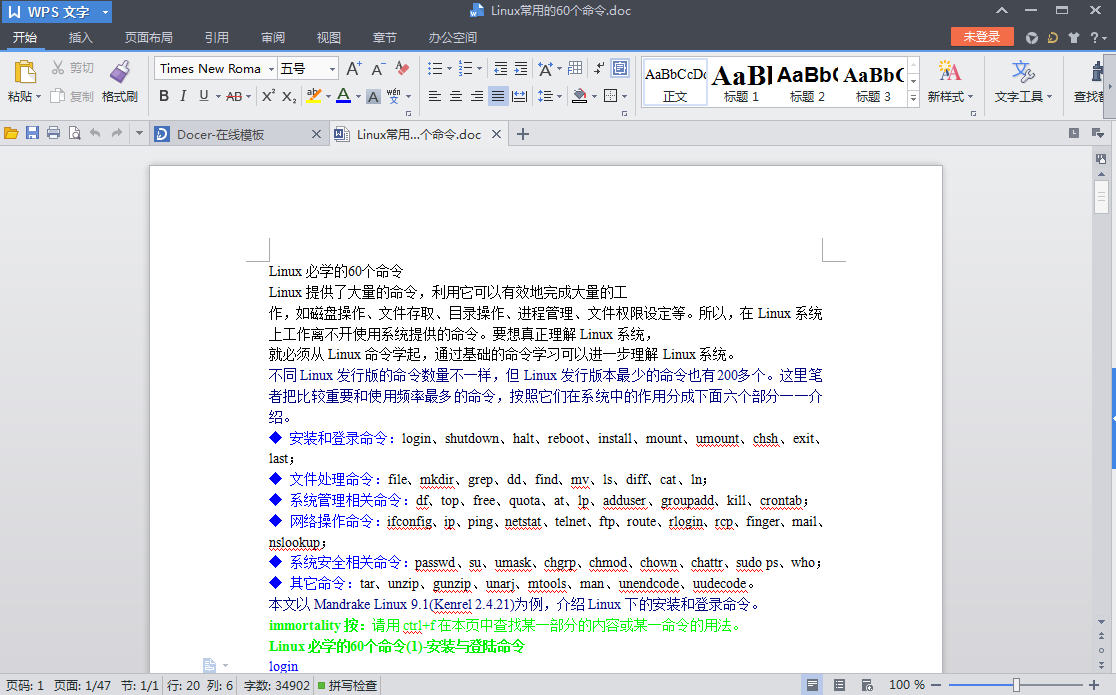Open the folder icon in quick access bar
The height and width of the screenshot is (695, 1116).
click(11, 133)
